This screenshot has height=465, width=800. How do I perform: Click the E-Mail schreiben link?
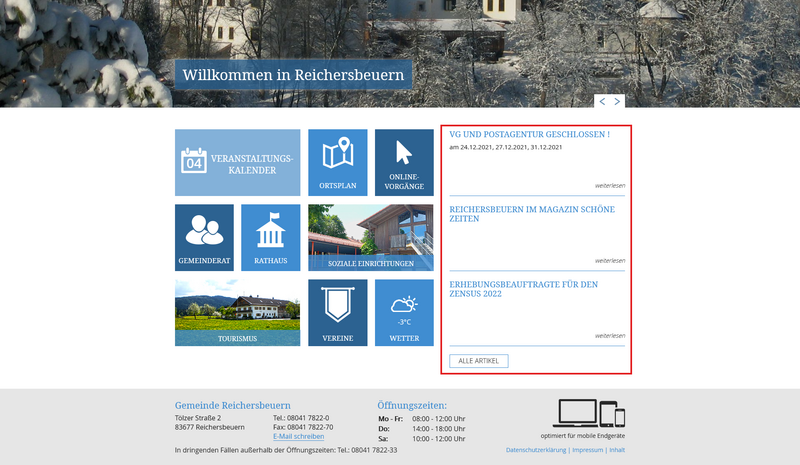pyautogui.click(x=298, y=437)
